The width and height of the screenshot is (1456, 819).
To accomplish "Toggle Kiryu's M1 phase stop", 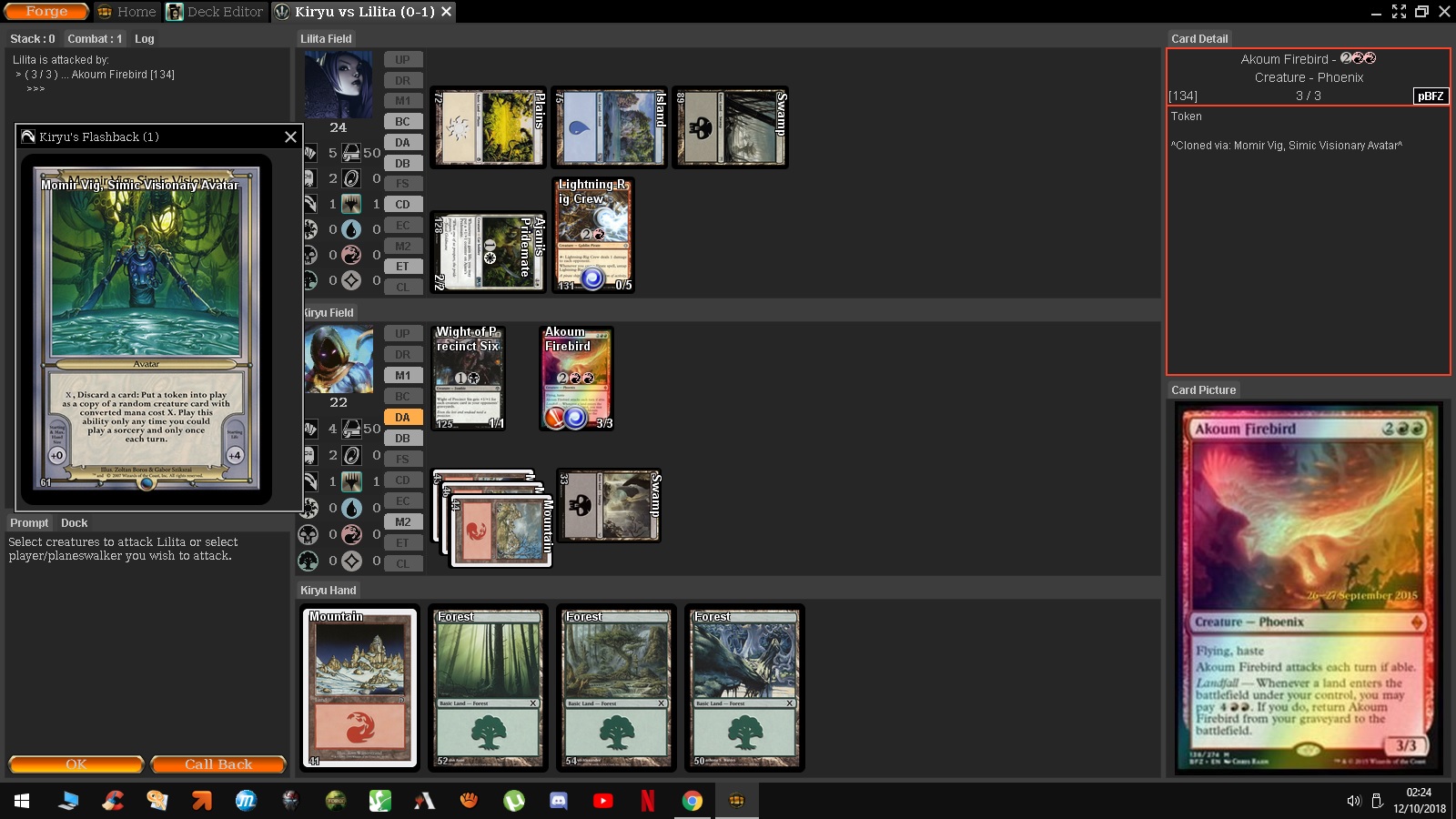I will [x=402, y=376].
